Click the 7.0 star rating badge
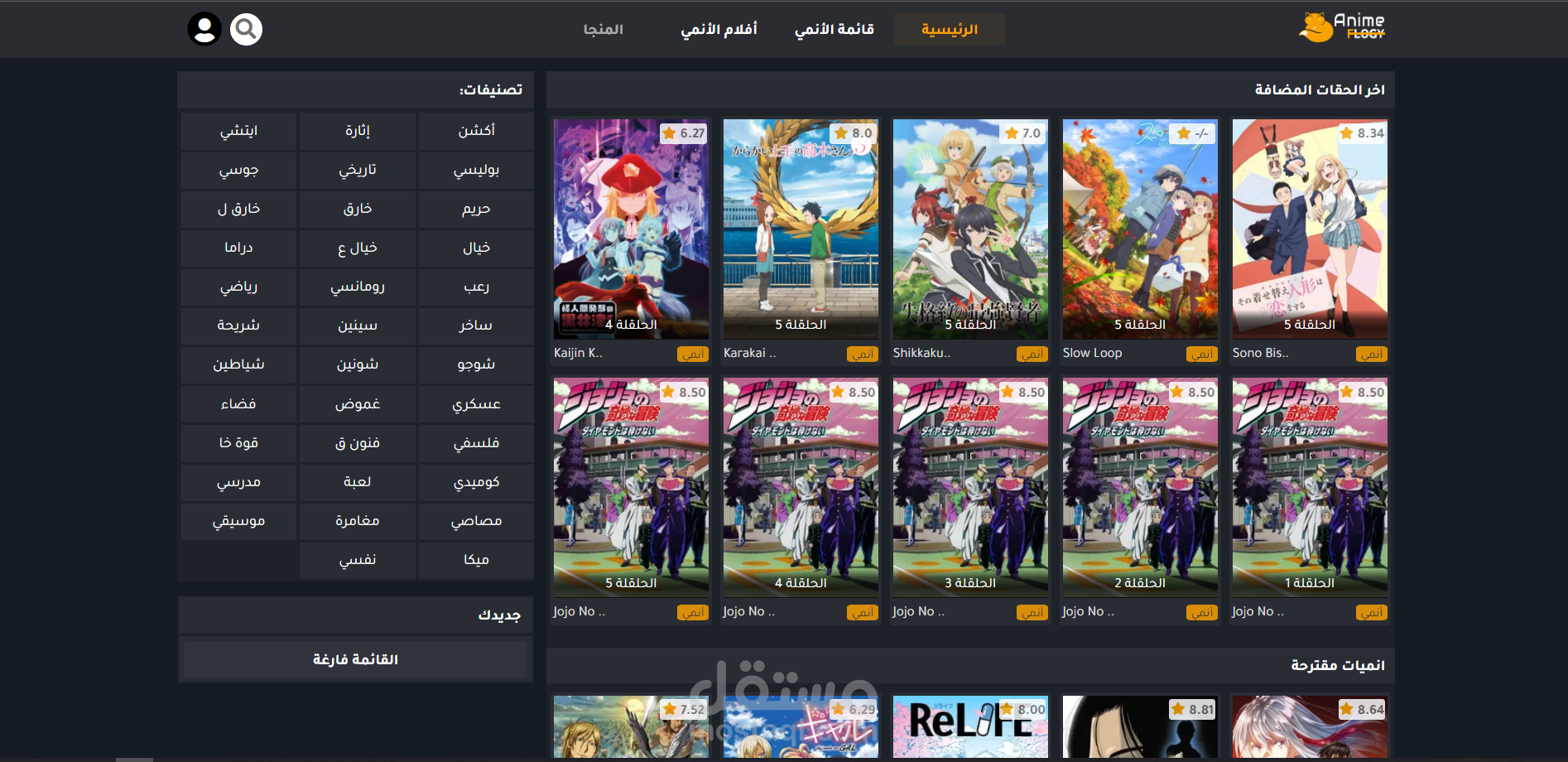 click(x=1023, y=133)
